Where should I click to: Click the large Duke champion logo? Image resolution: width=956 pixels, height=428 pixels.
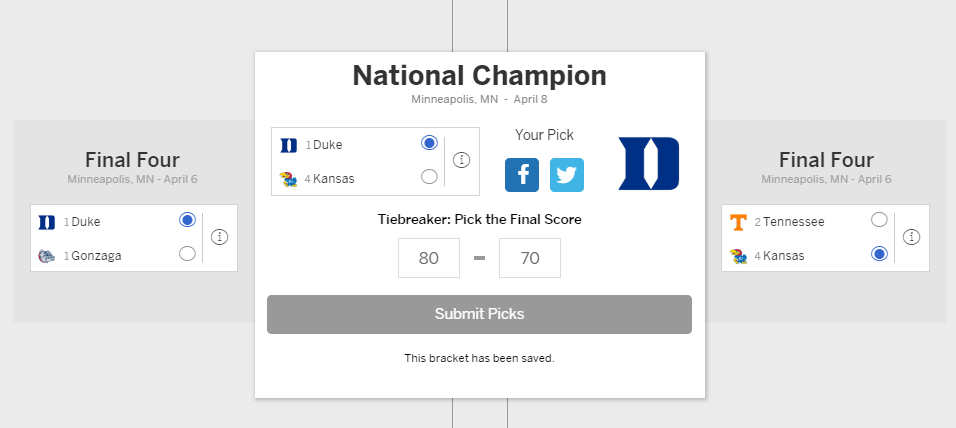click(x=649, y=163)
